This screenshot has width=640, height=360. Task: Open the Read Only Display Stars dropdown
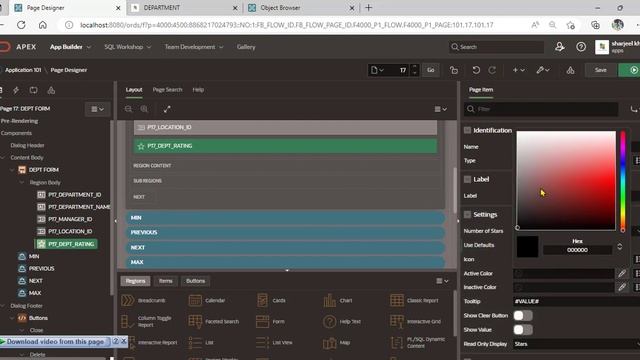click(576, 344)
